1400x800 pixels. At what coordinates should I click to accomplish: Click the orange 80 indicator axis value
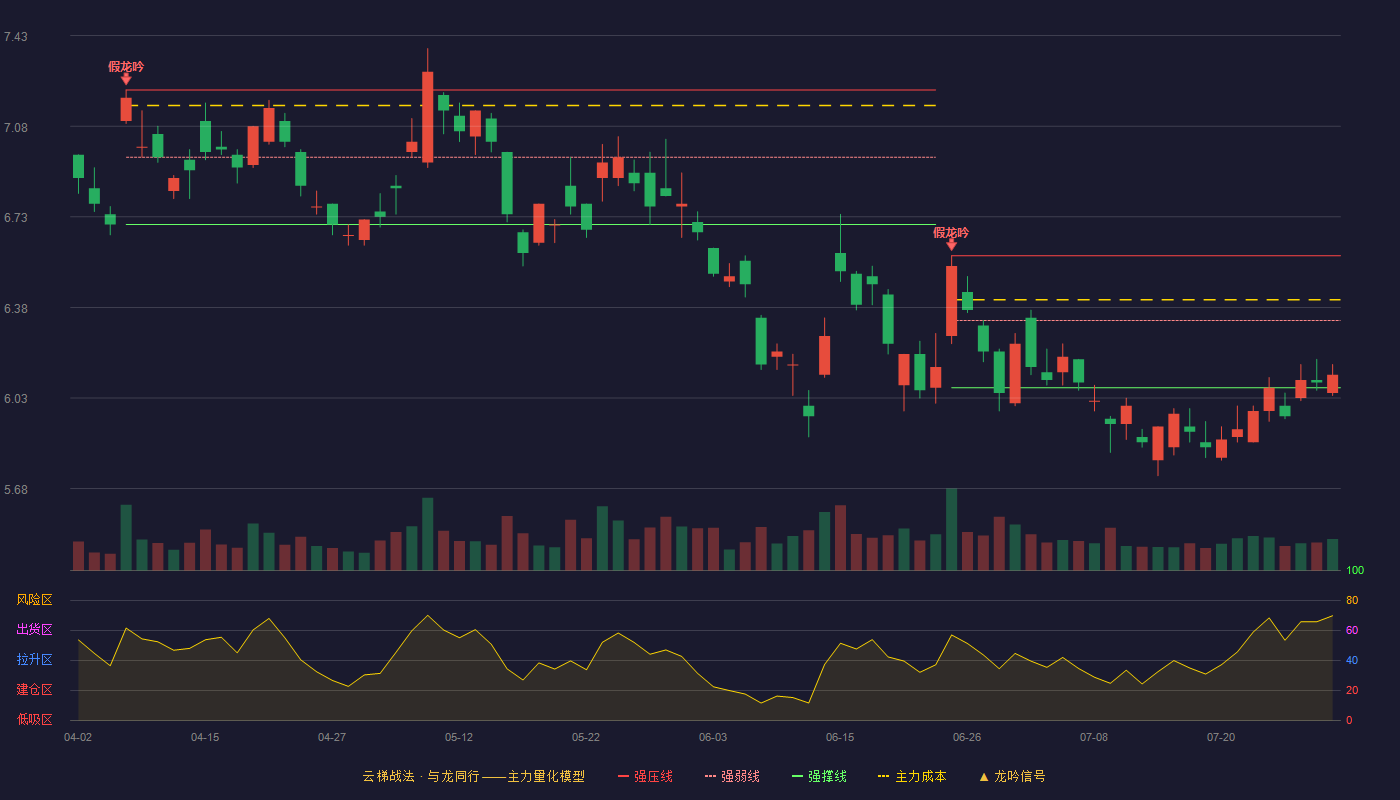(x=1352, y=600)
